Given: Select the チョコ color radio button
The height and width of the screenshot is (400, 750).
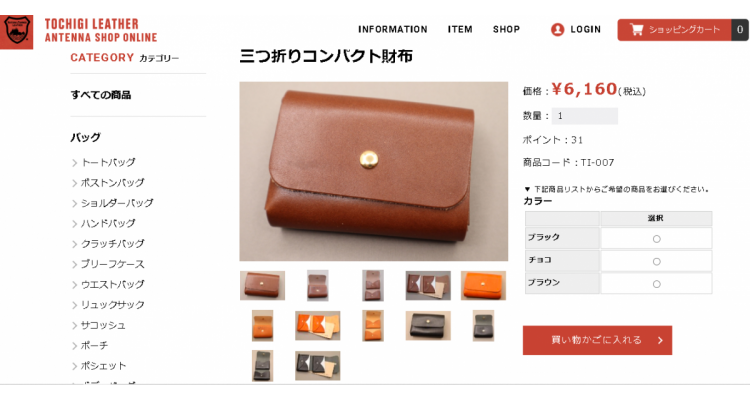Looking at the screenshot, I should 656,261.
